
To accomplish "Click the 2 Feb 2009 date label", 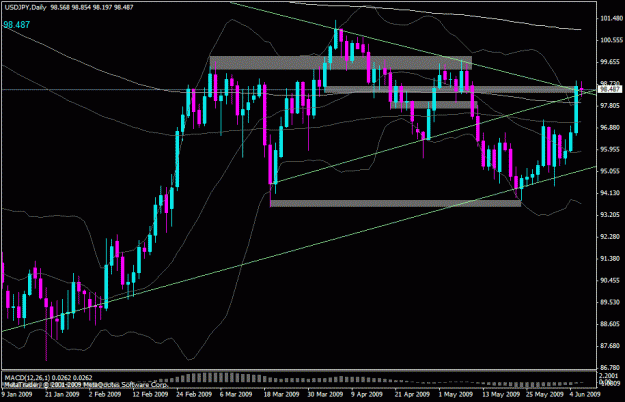I will (x=105, y=394).
